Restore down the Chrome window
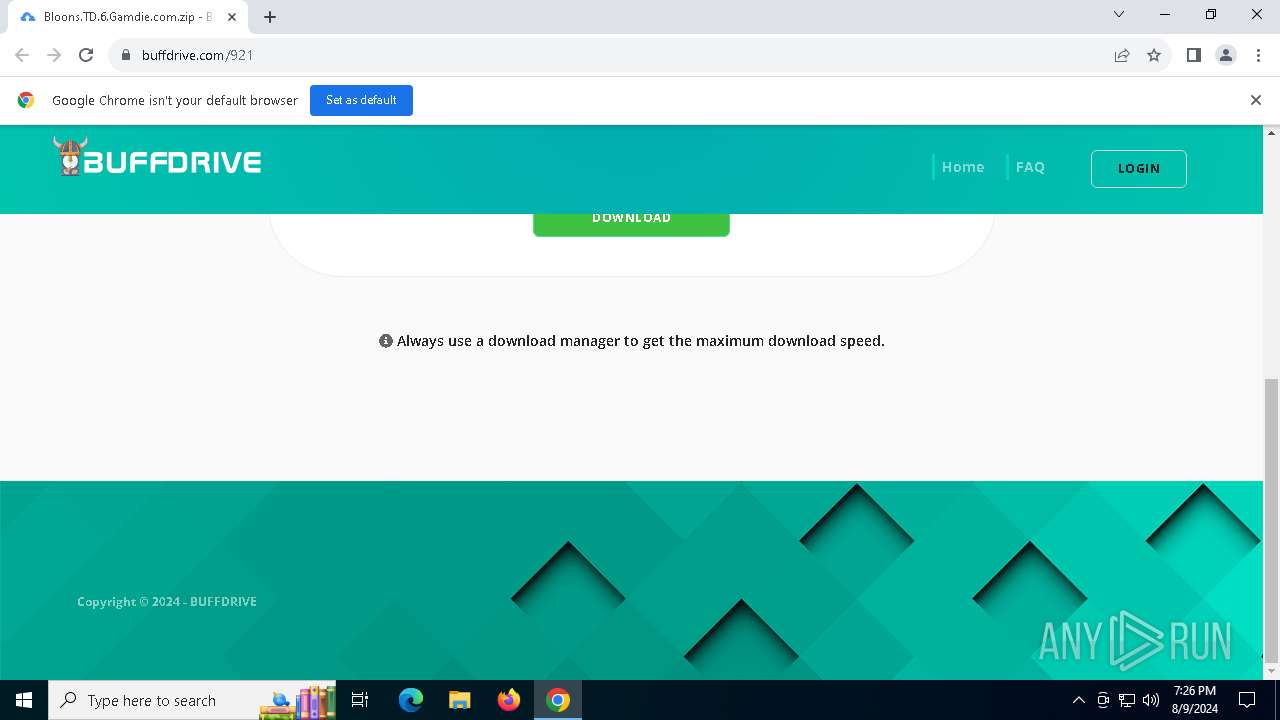This screenshot has width=1280, height=720. coord(1211,14)
